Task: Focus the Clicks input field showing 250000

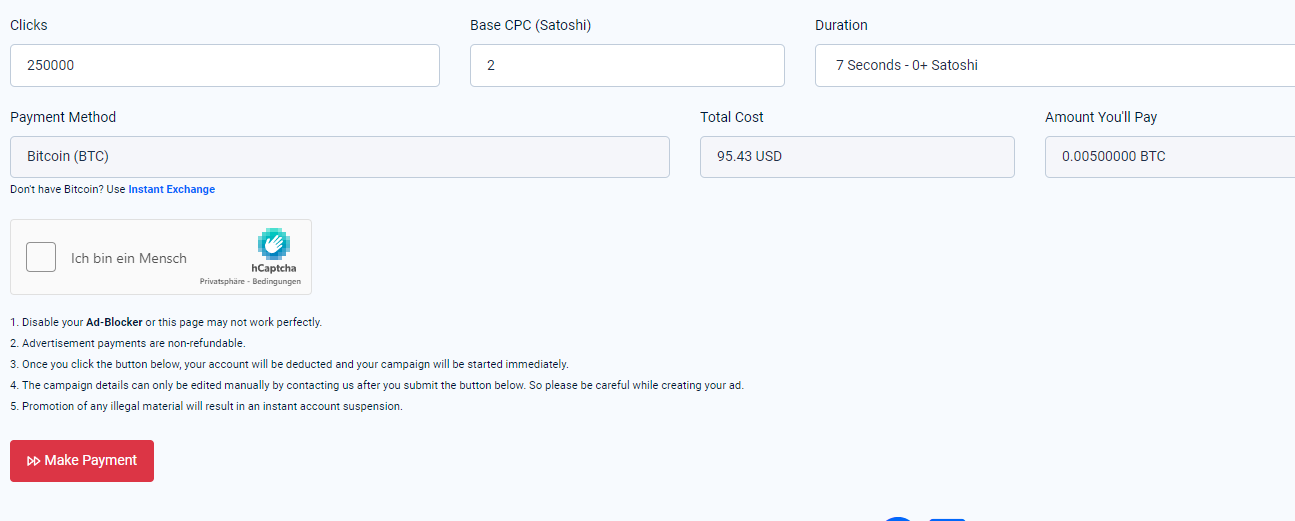Action: (224, 65)
